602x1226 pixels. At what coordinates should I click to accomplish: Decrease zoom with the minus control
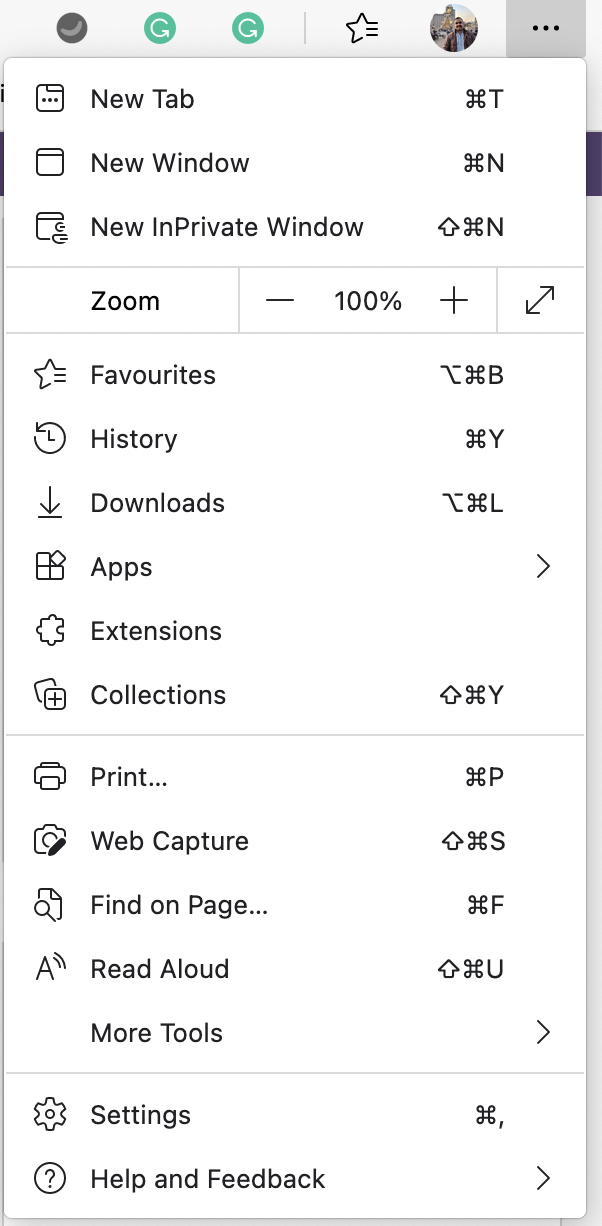click(x=281, y=300)
